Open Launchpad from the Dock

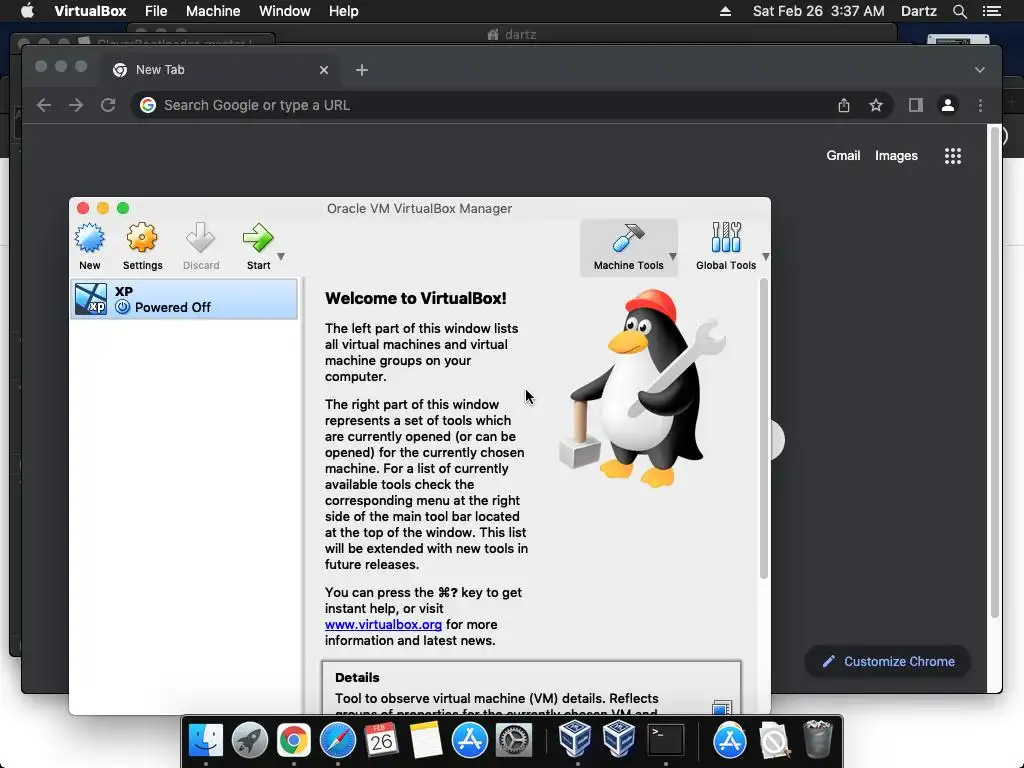tap(249, 740)
